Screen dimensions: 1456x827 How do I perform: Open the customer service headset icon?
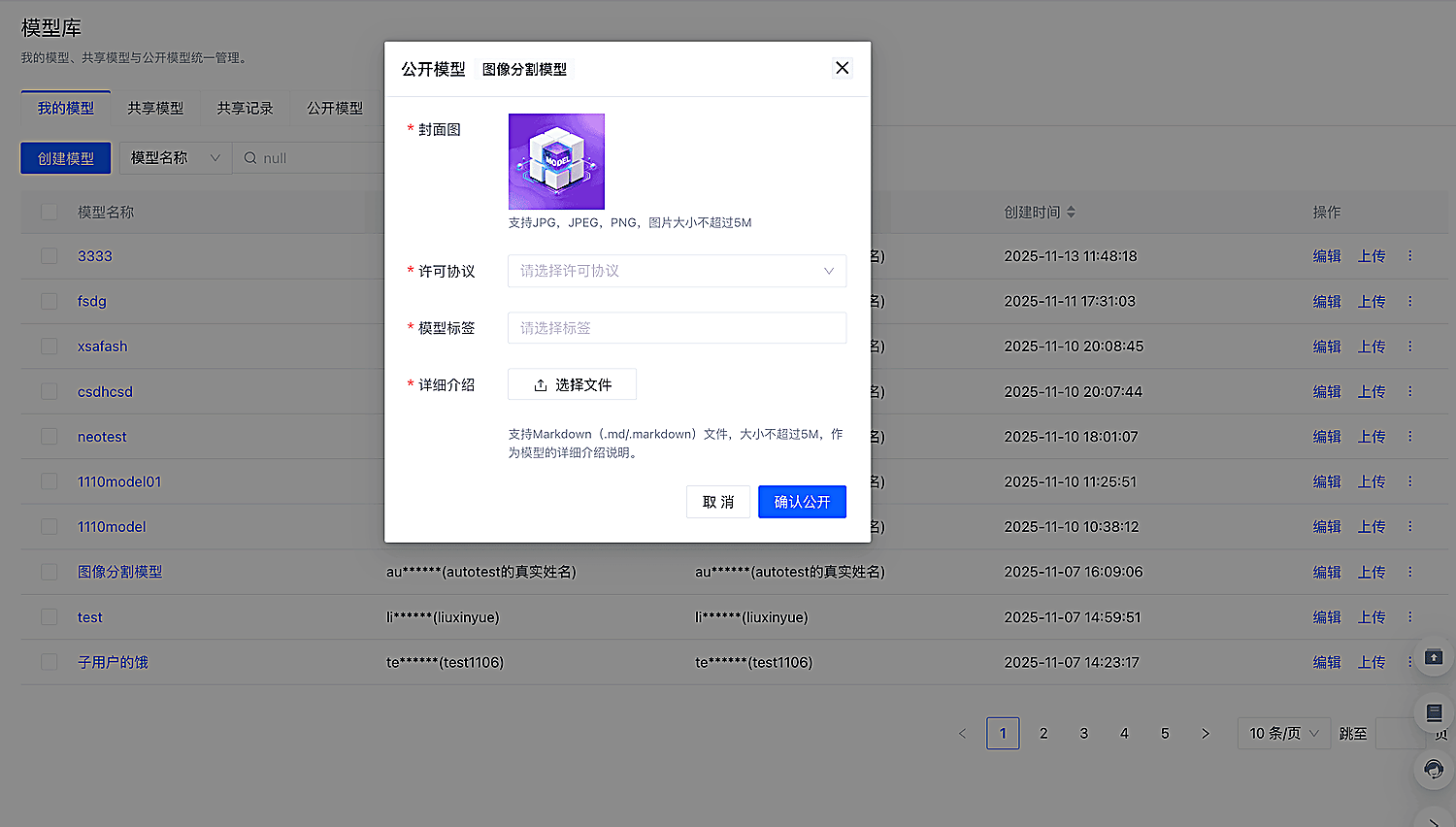tap(1434, 770)
